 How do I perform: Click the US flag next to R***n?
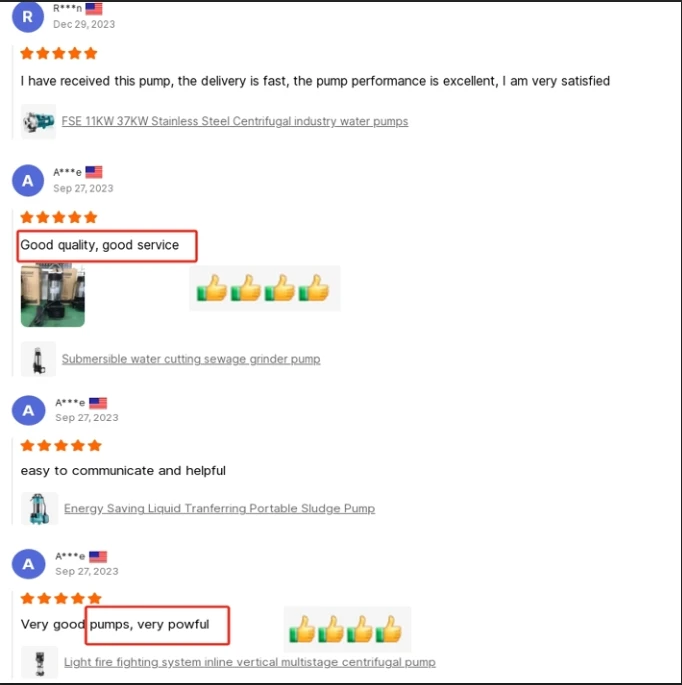tap(93, 9)
